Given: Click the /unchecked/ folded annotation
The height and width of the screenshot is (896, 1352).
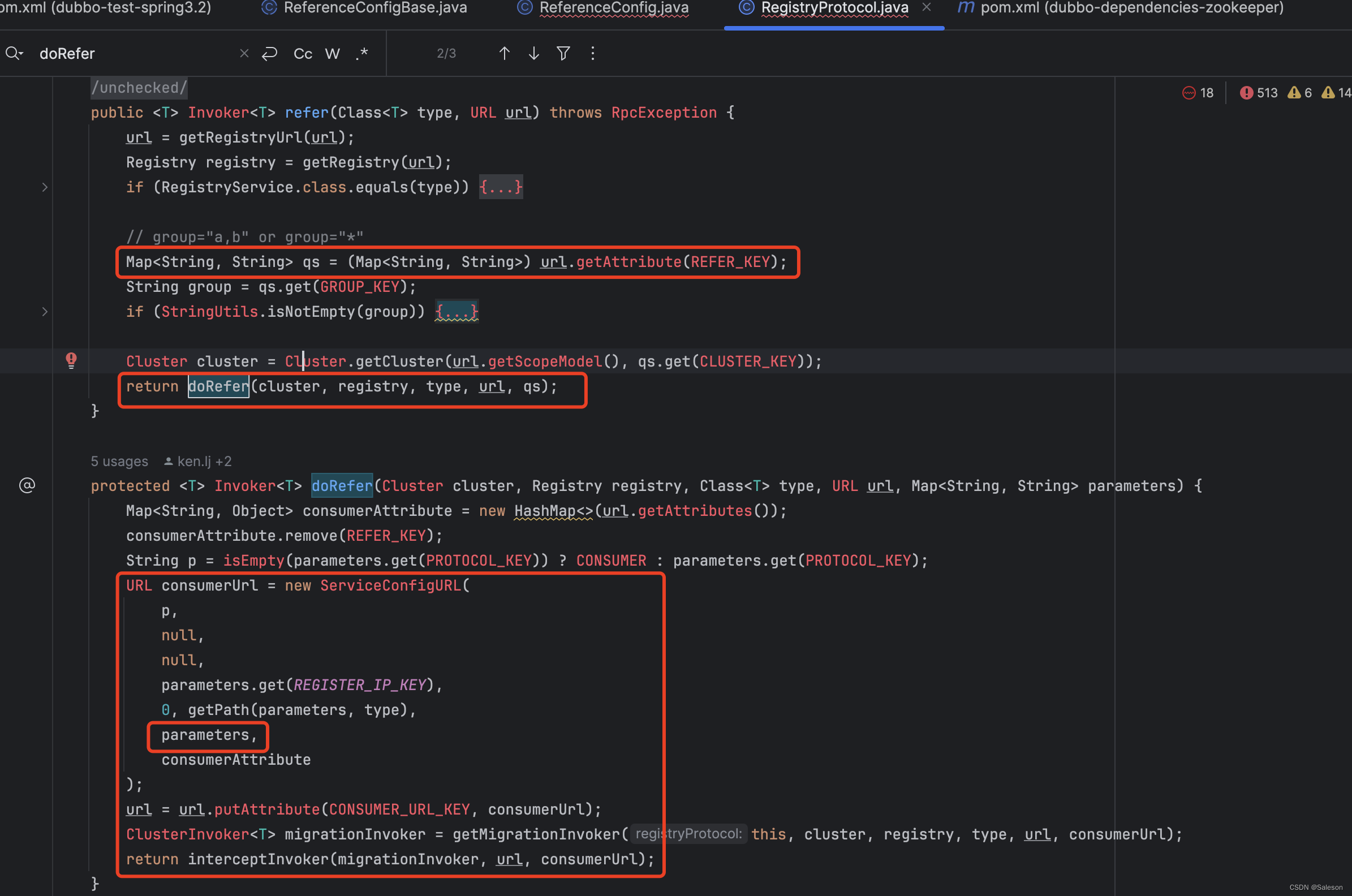Looking at the screenshot, I should tap(139, 88).
